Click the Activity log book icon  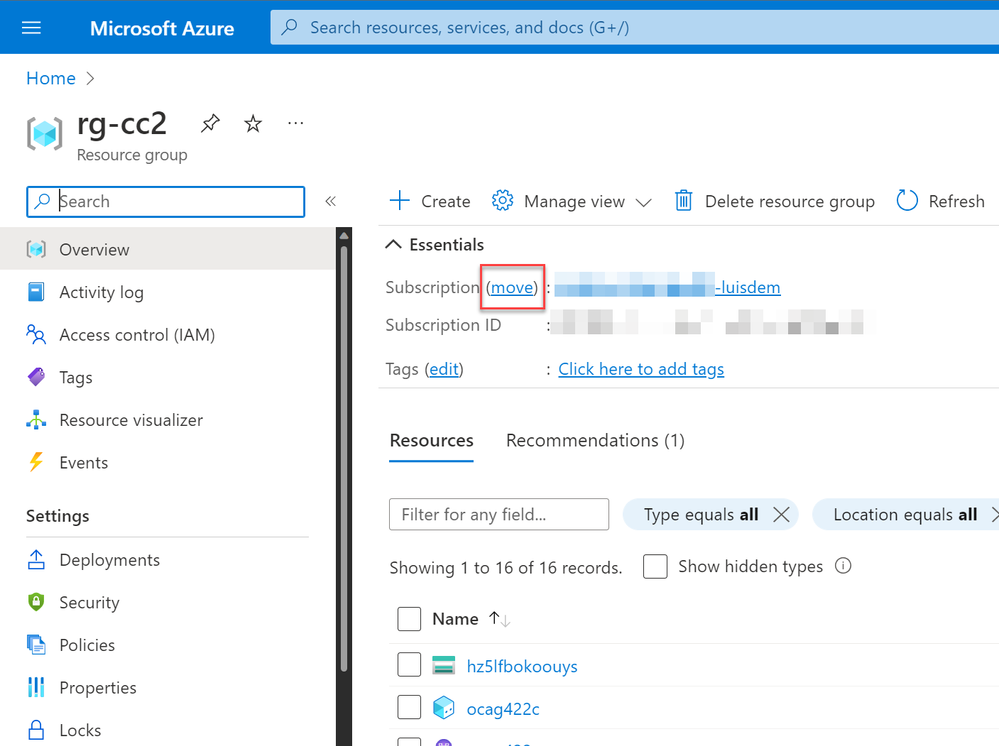[36, 292]
